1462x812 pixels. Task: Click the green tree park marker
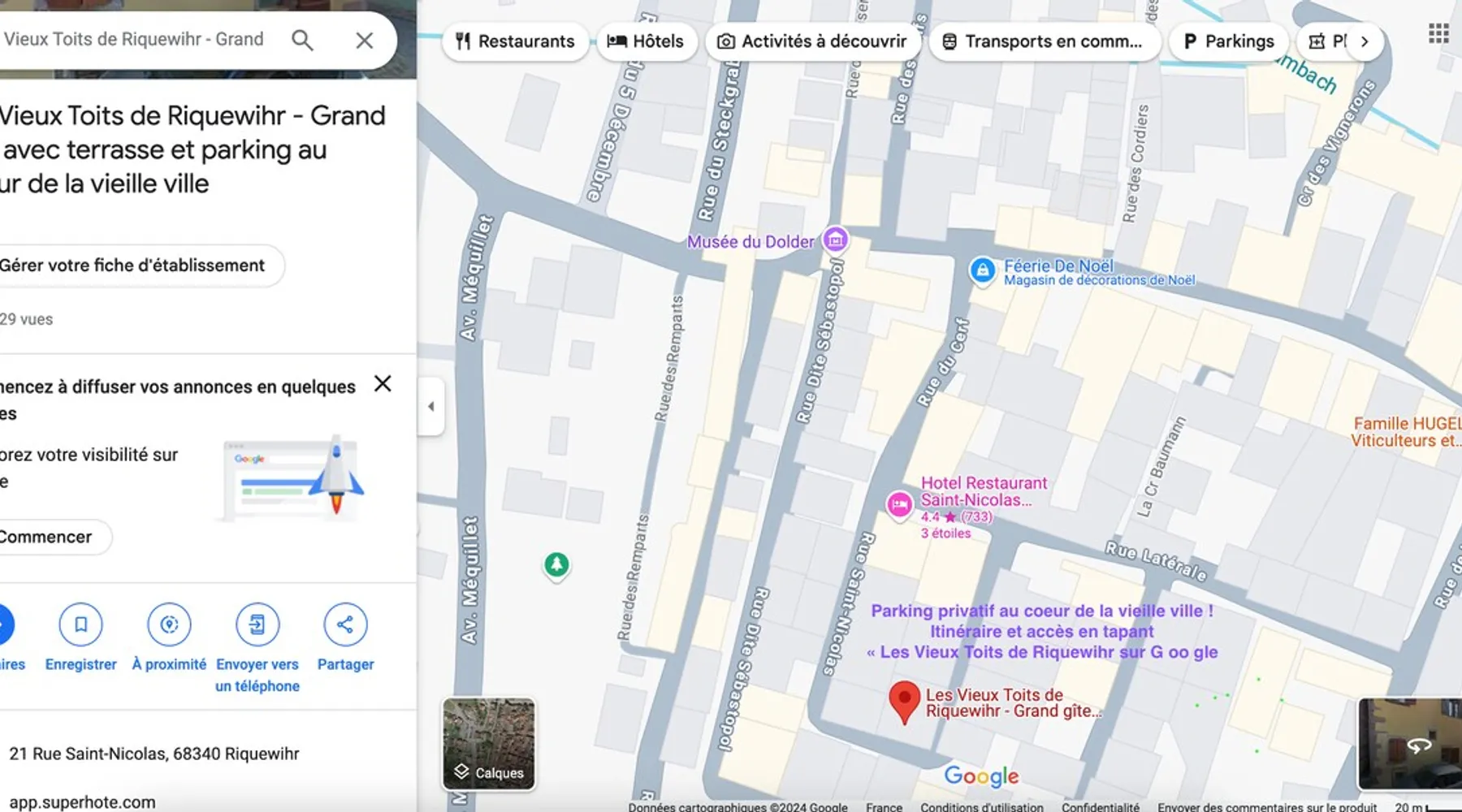coord(556,564)
